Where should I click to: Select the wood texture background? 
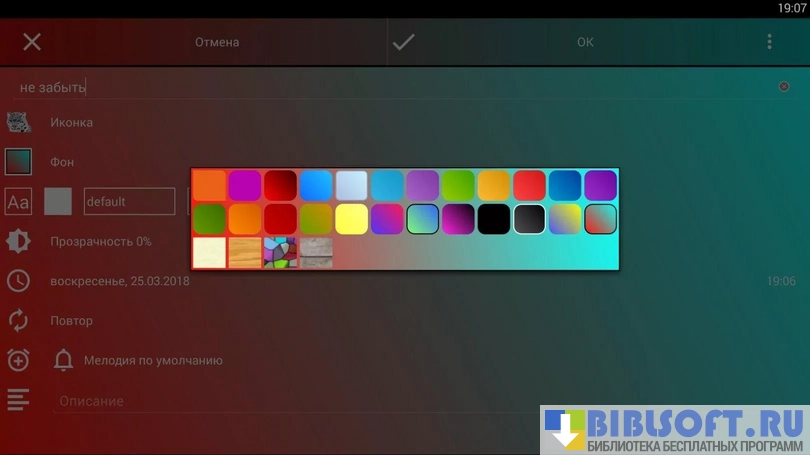point(245,252)
